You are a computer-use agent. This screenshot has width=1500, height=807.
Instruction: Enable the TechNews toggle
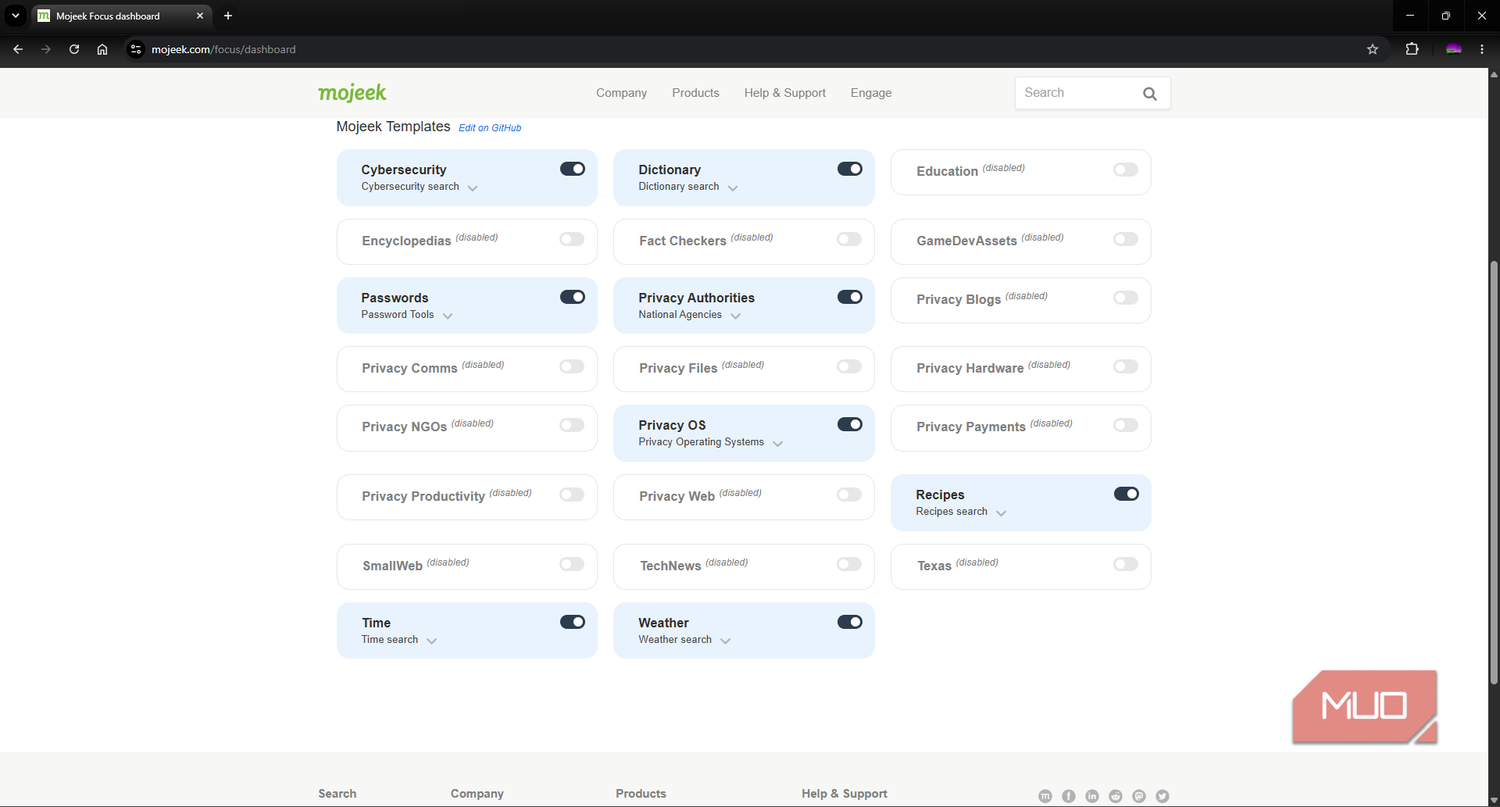(x=849, y=564)
